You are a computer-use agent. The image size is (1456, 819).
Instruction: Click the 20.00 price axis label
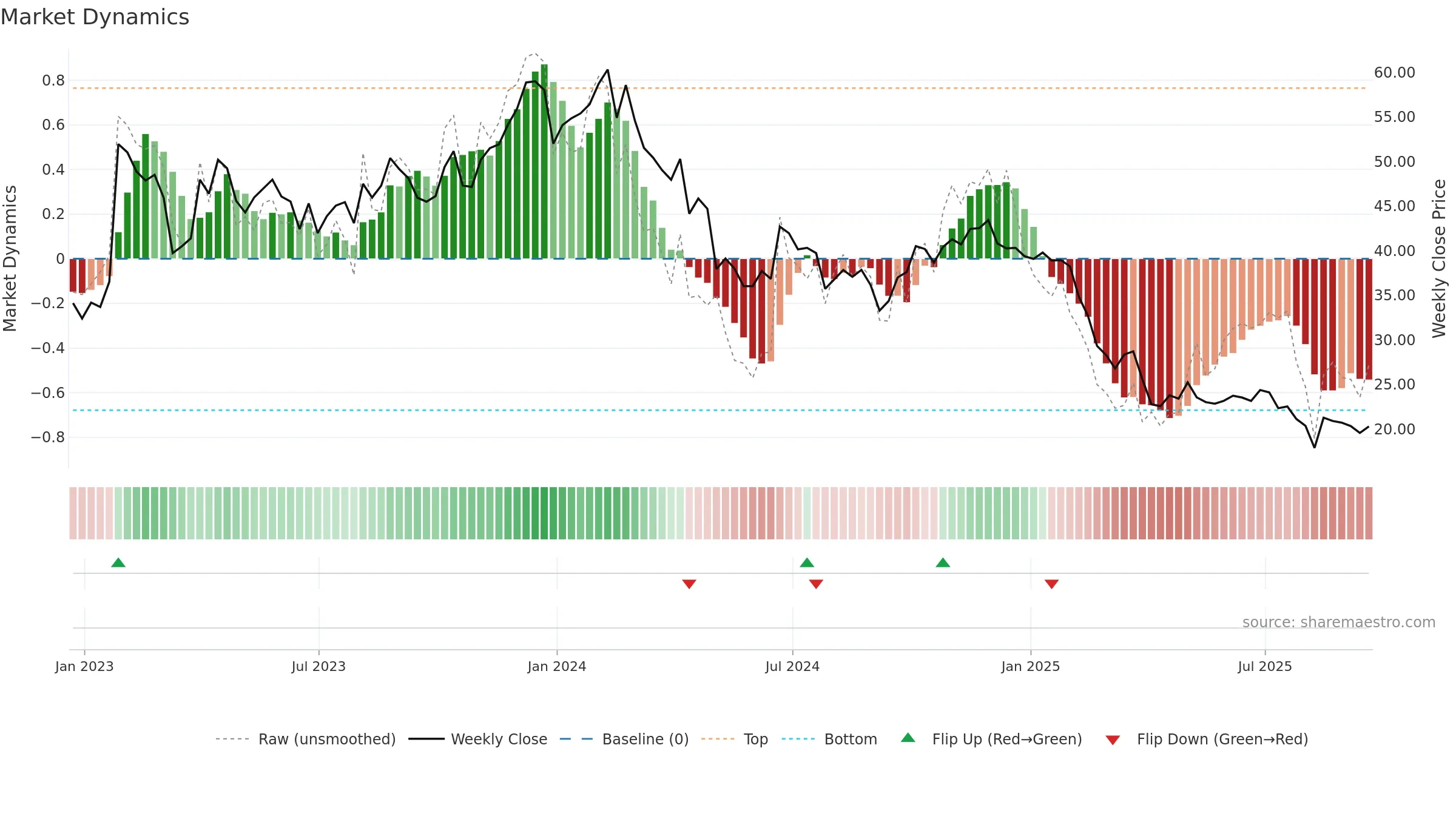(x=1395, y=429)
